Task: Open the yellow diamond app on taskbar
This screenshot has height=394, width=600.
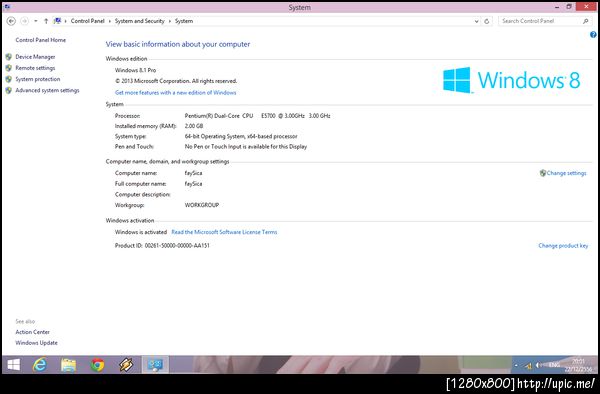Action: coord(126,365)
